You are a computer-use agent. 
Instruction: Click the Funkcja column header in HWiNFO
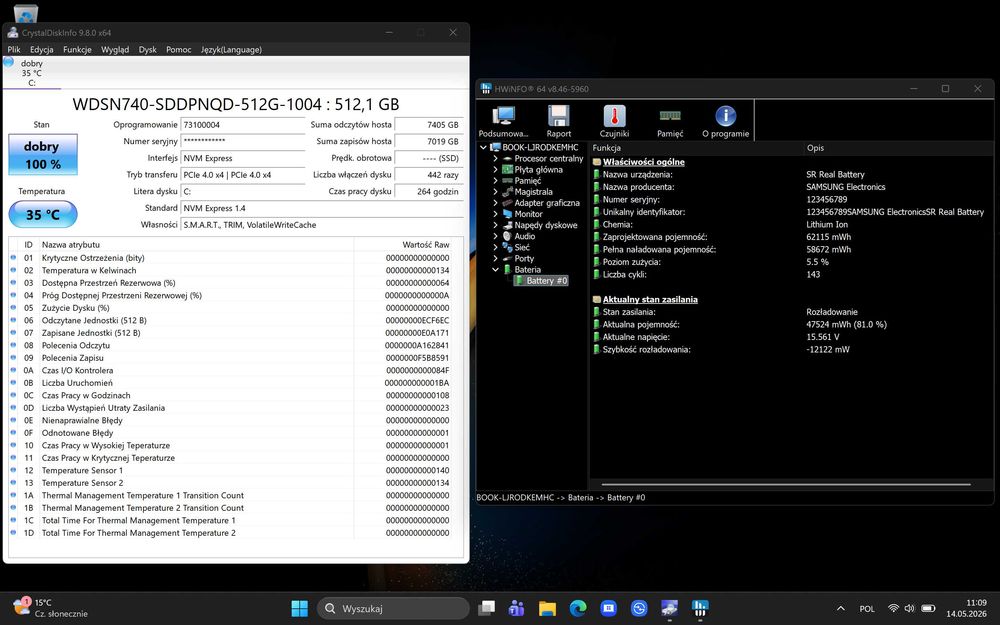tap(696, 148)
